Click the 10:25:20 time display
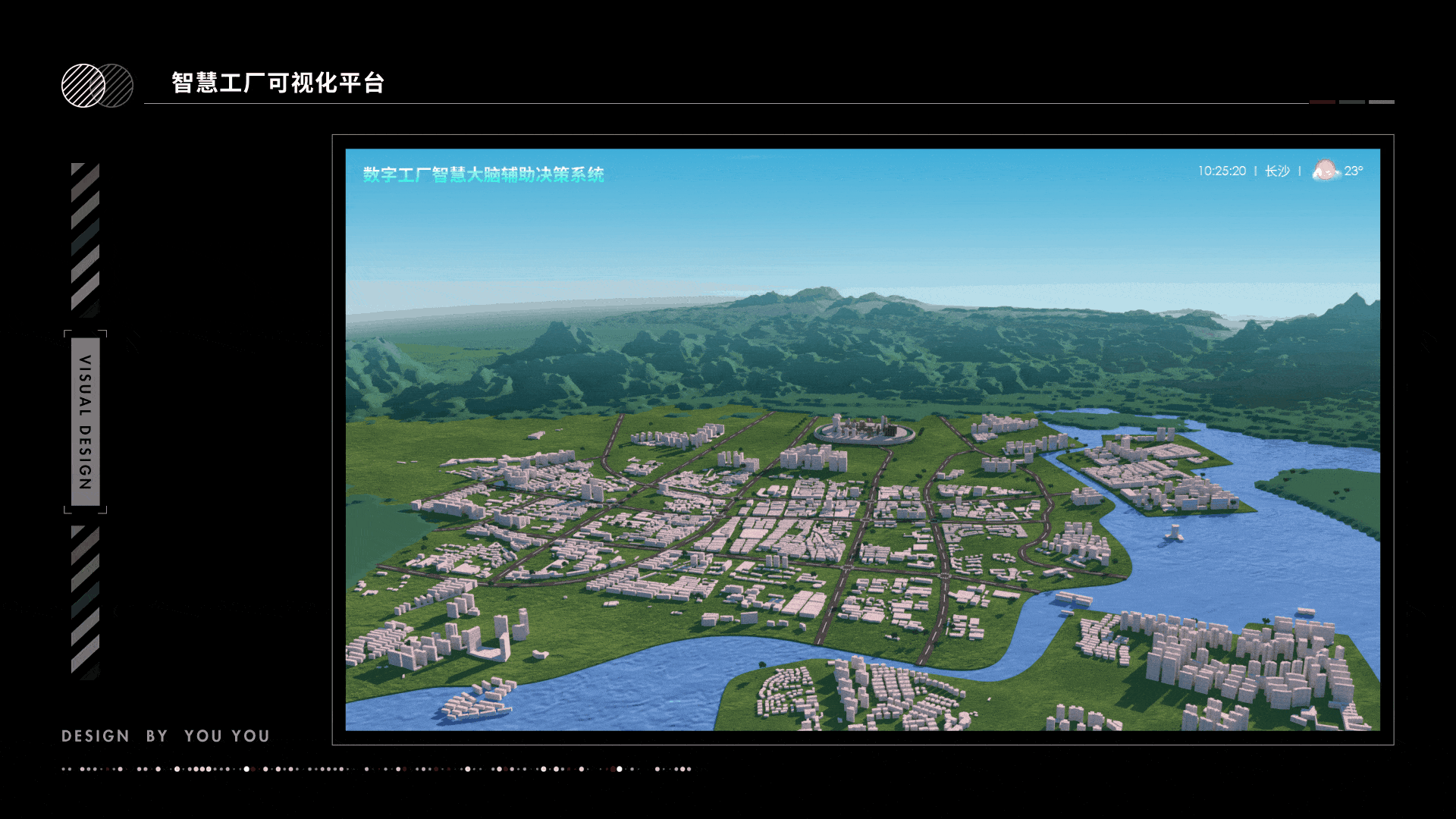 1222,171
